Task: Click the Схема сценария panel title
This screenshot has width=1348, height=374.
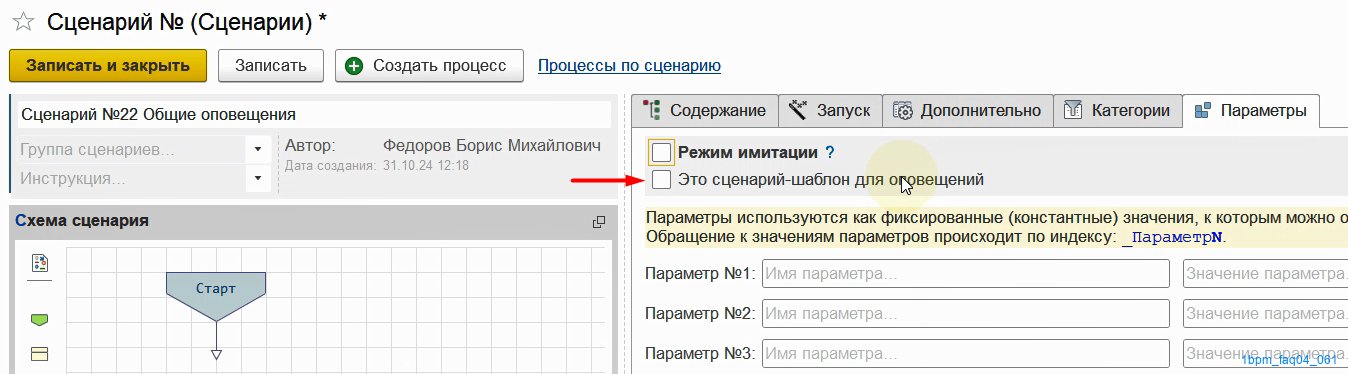Action: [x=82, y=221]
